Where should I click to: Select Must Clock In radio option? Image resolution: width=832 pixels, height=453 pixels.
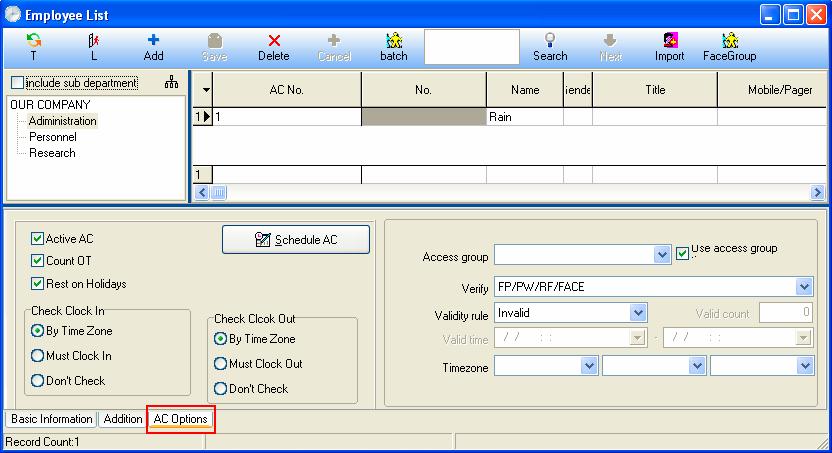(x=37, y=355)
